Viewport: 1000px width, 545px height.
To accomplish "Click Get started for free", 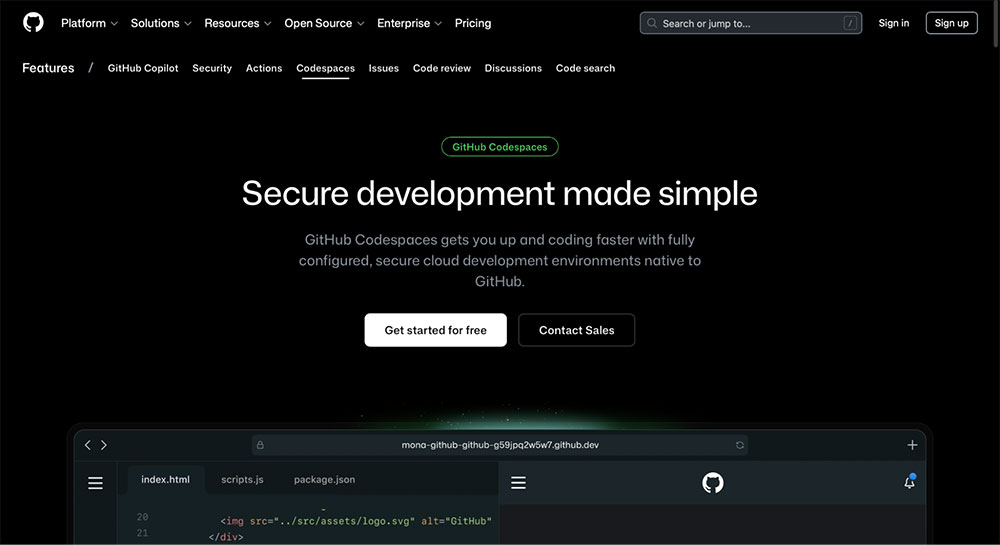I will tap(435, 330).
